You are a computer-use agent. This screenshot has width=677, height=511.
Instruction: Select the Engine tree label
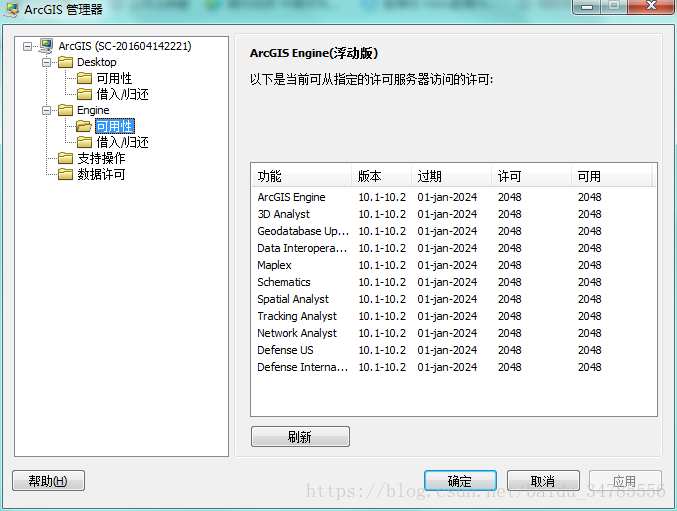point(93,110)
